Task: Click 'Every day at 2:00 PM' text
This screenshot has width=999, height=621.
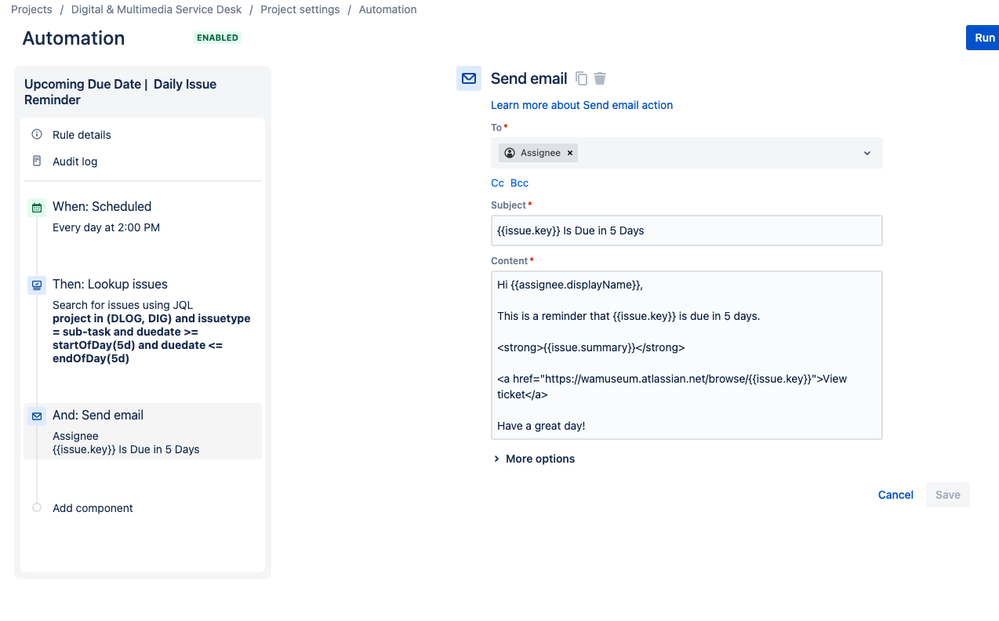Action: pyautogui.click(x=106, y=227)
